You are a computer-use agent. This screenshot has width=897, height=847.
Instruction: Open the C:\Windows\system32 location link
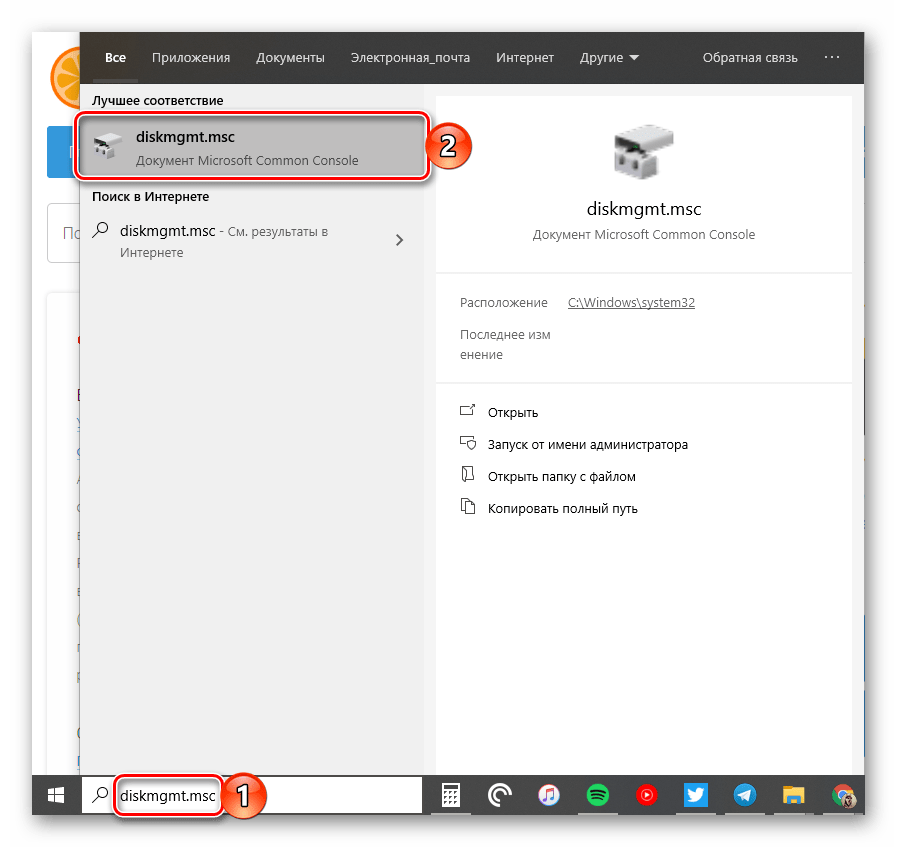coord(631,303)
